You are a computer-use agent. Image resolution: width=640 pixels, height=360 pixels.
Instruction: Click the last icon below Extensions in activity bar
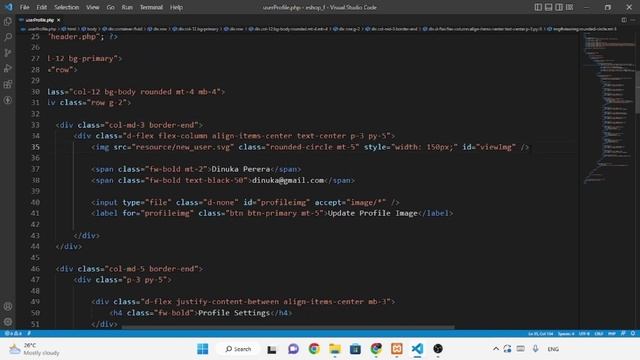click(8, 100)
